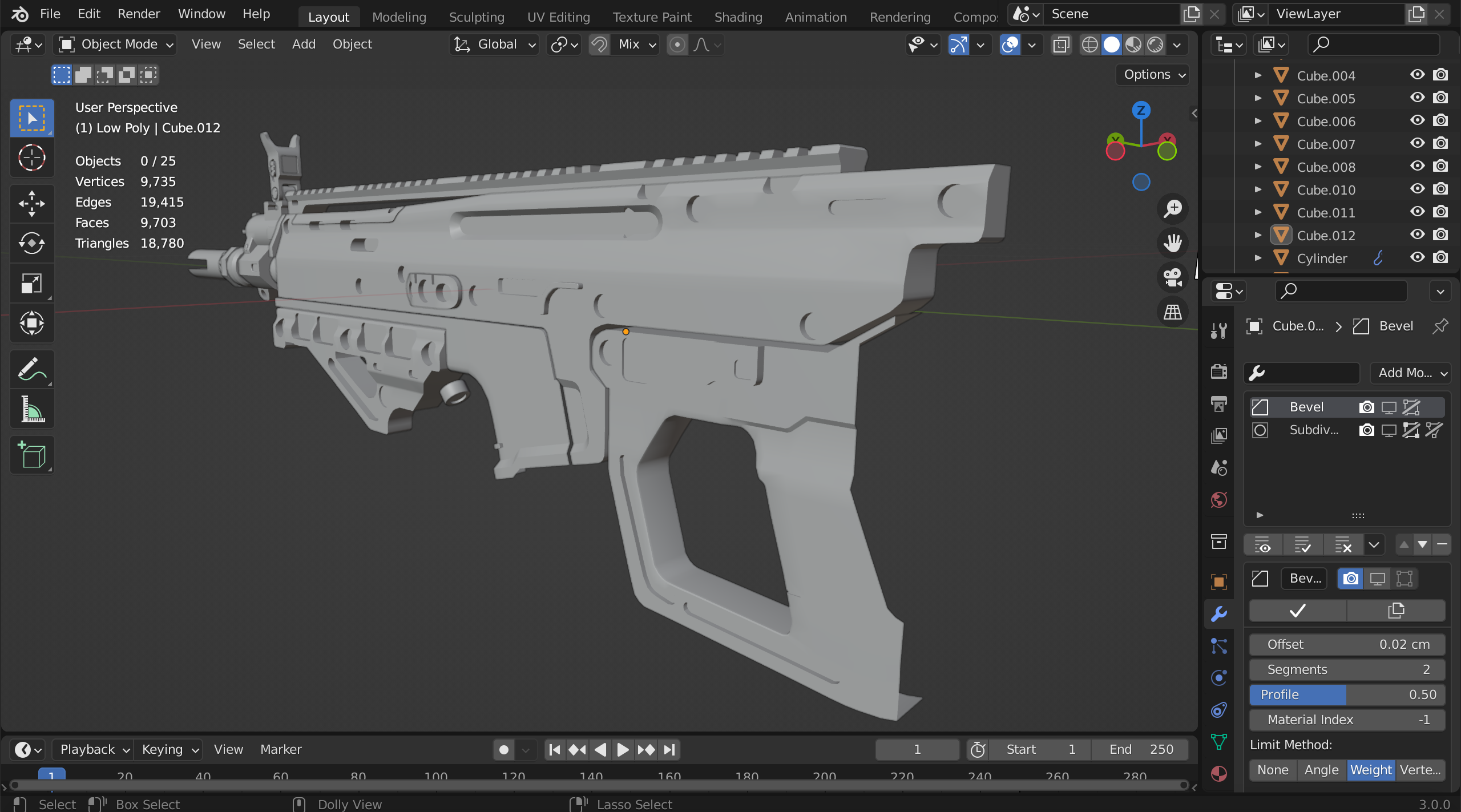Set the Limit Method to Angle

1321,770
